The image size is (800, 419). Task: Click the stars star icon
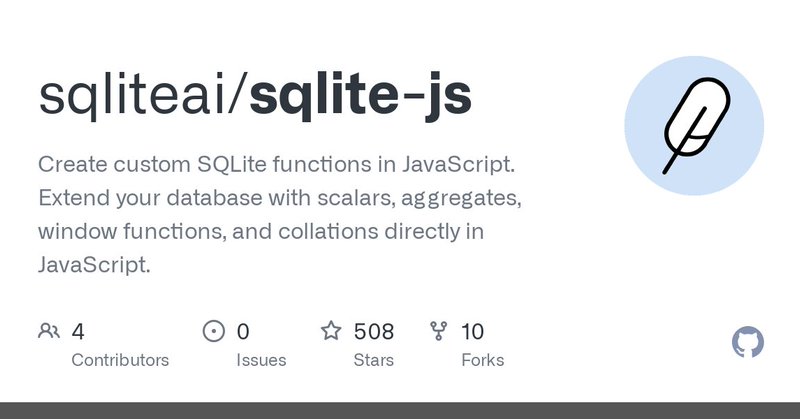331,331
